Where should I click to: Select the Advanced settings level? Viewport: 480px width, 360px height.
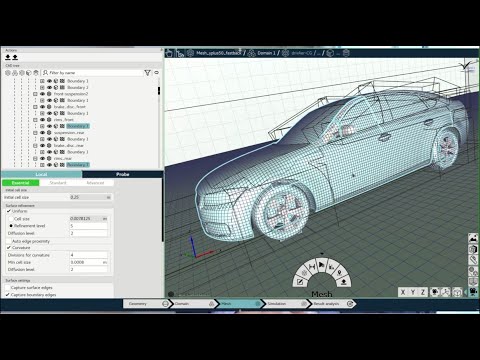pyautogui.click(x=95, y=183)
